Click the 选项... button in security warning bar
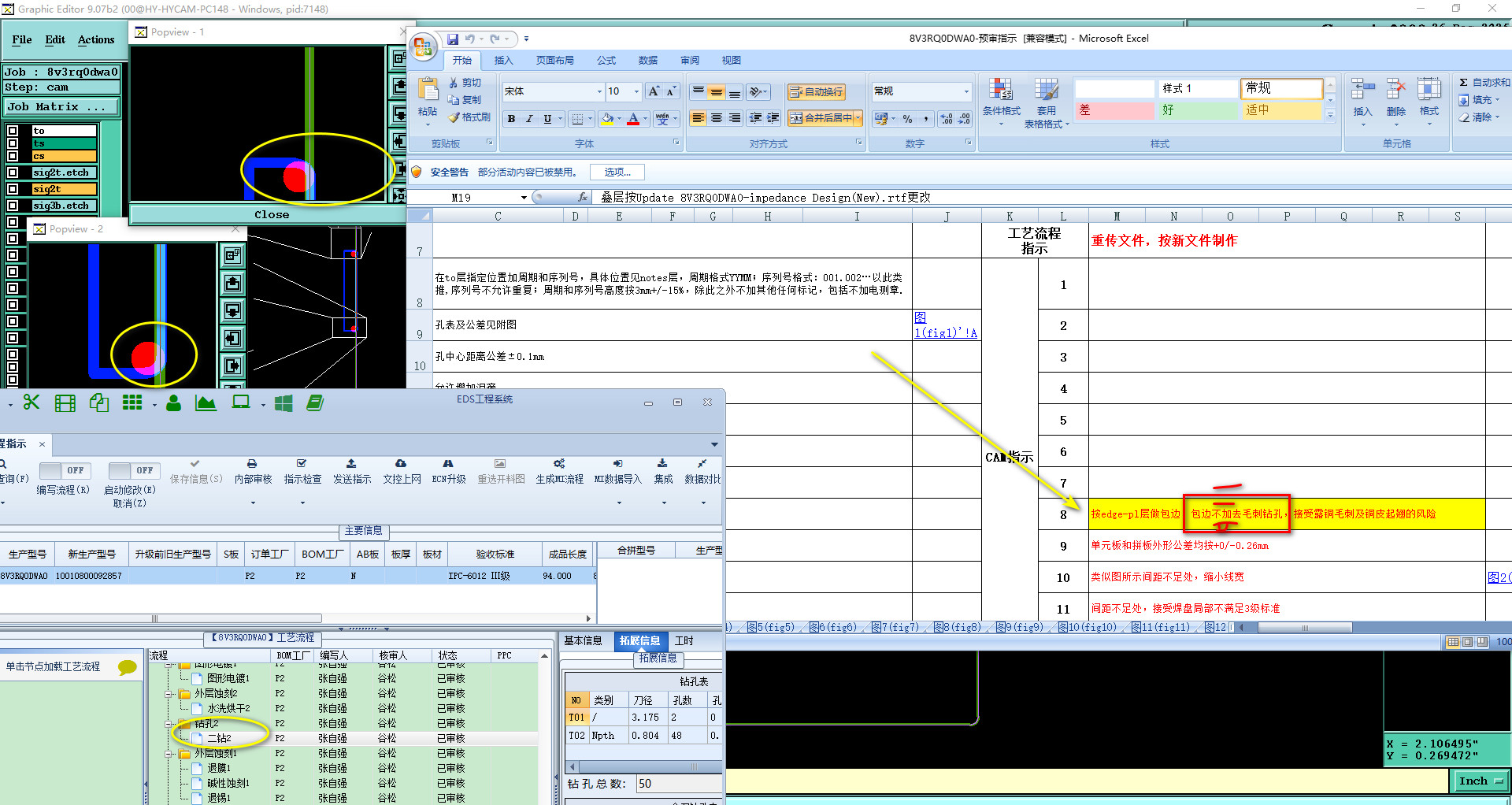Viewport: 1512px width, 805px height. 617,172
